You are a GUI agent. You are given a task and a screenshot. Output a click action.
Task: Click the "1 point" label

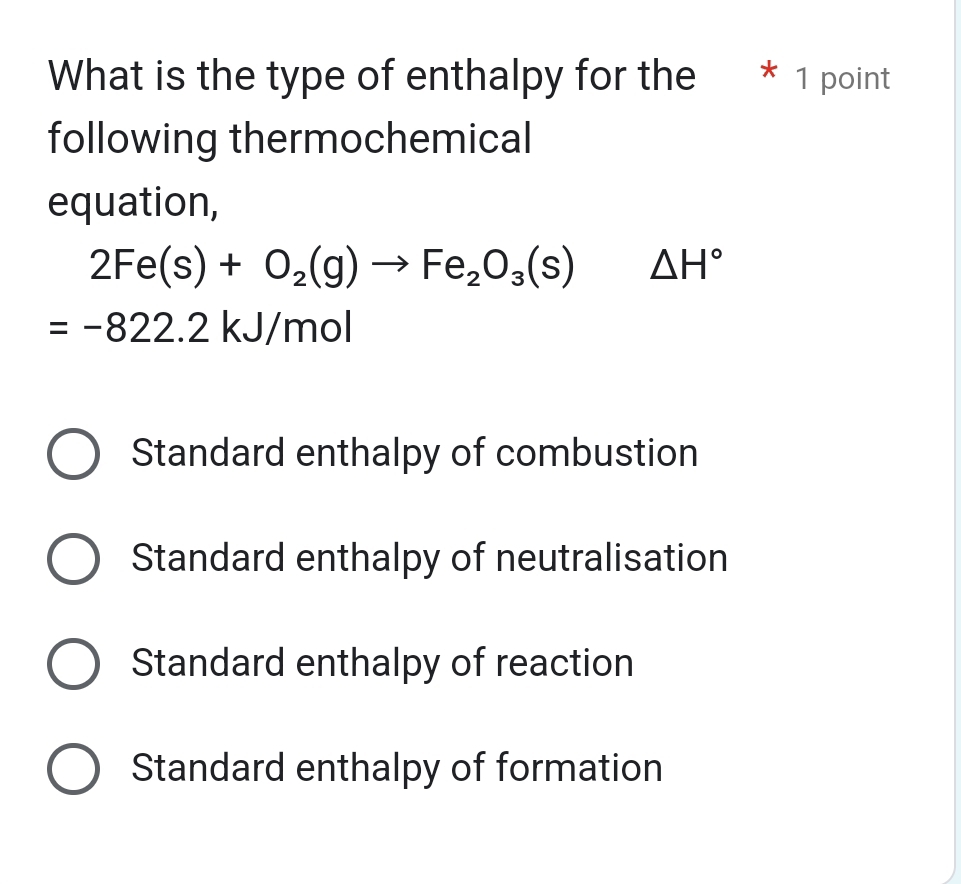click(840, 79)
